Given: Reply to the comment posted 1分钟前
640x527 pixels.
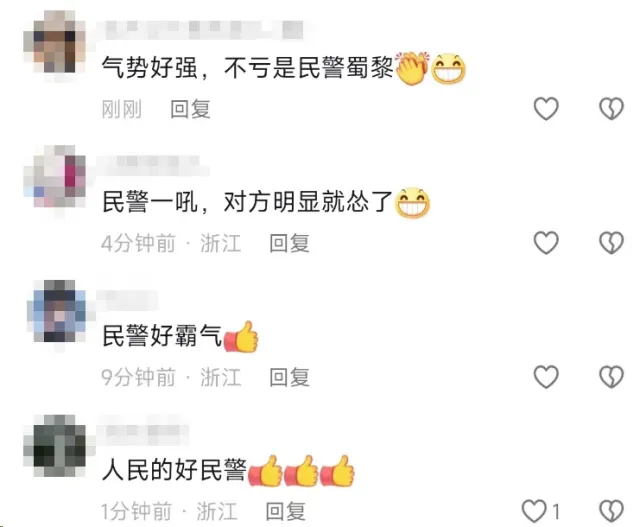Looking at the screenshot, I should pos(285,511).
